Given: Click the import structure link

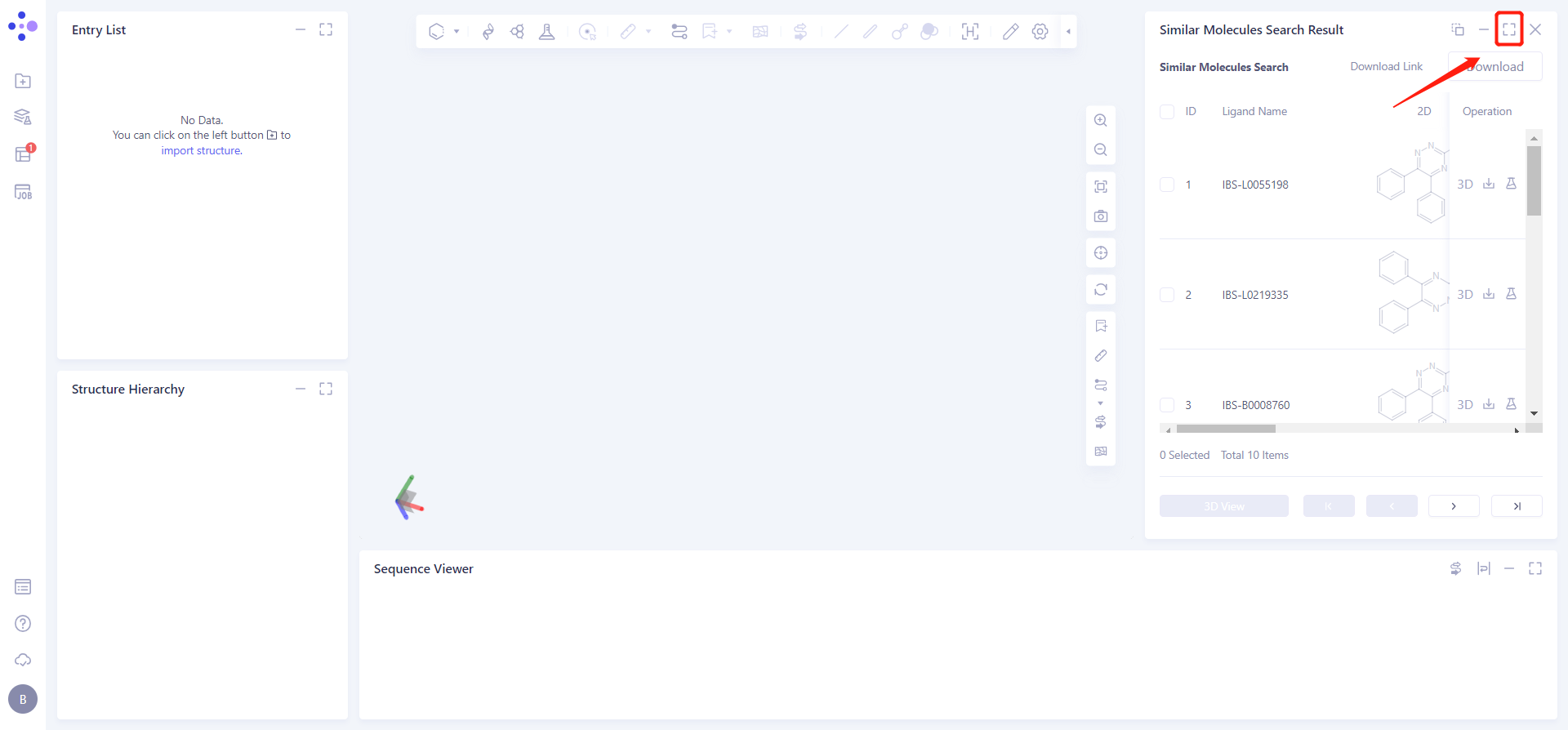Looking at the screenshot, I should coord(202,151).
